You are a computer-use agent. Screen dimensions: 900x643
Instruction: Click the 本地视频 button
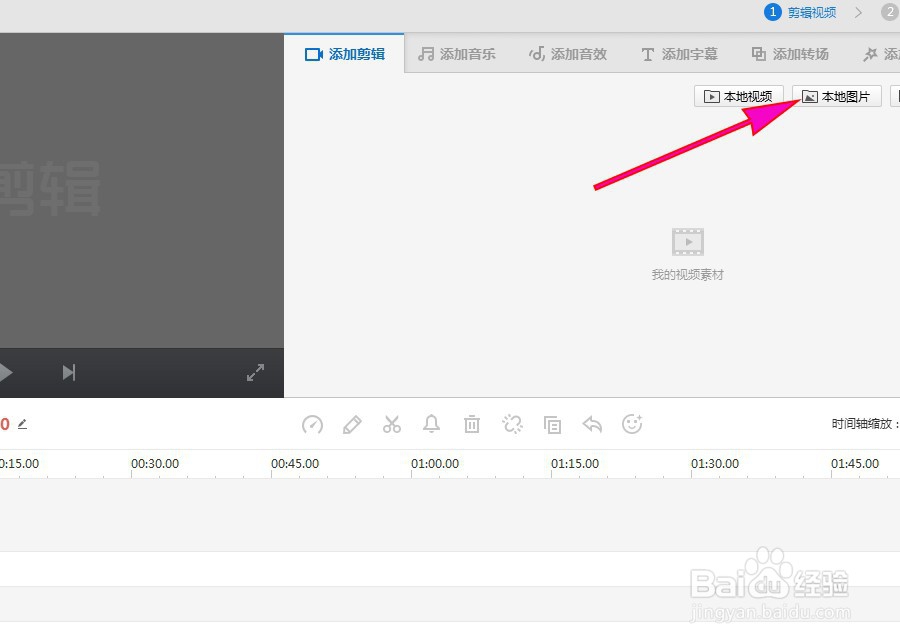(739, 96)
